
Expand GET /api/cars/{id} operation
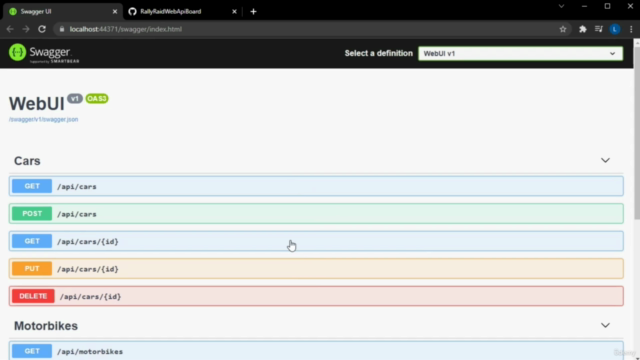[x=316, y=241]
